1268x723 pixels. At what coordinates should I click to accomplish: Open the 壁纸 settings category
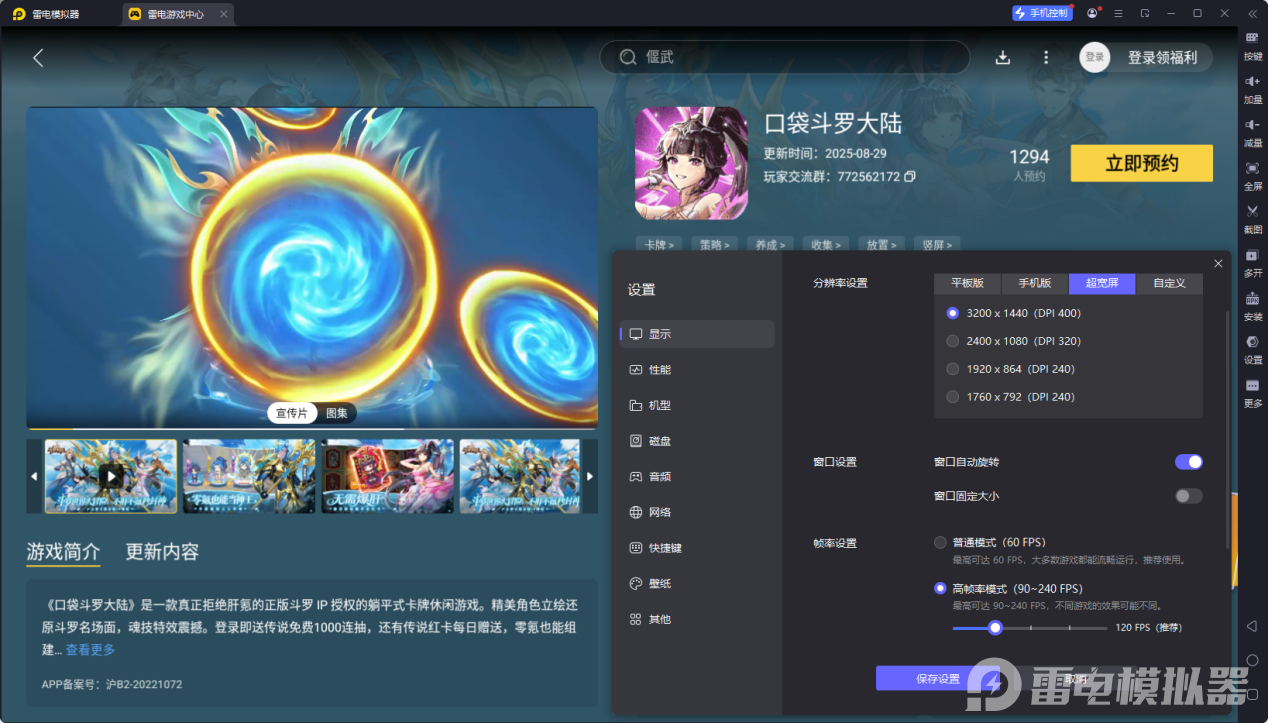[697, 583]
